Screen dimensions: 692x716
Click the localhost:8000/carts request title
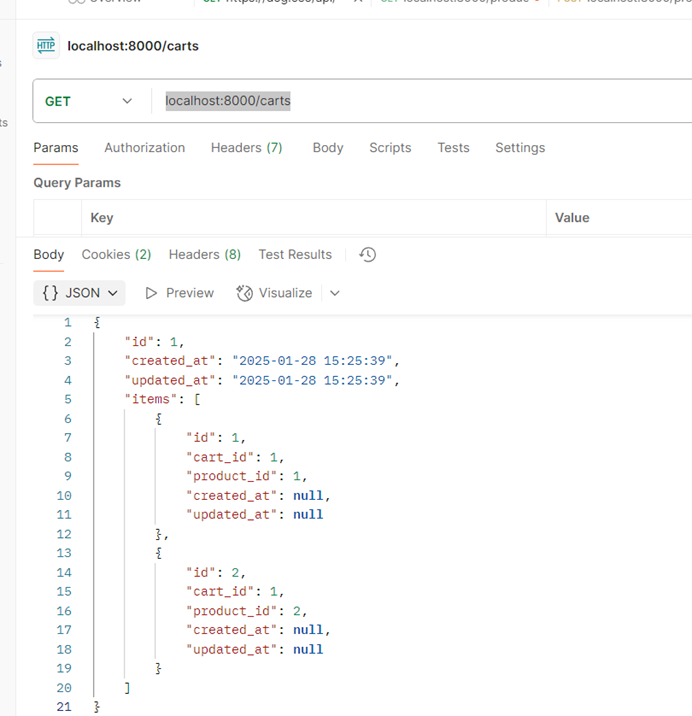[x=133, y=46]
